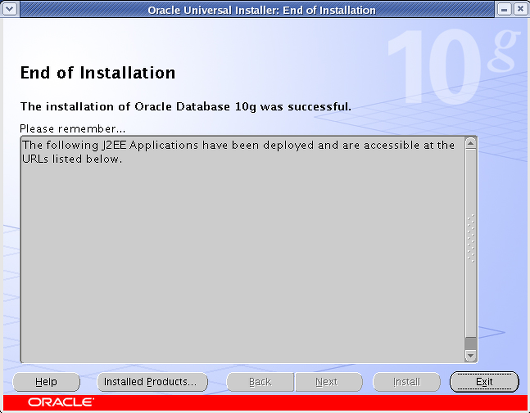The width and height of the screenshot is (530, 413).
Task: Click the Oracle logo in red footer
Action: (x=61, y=402)
